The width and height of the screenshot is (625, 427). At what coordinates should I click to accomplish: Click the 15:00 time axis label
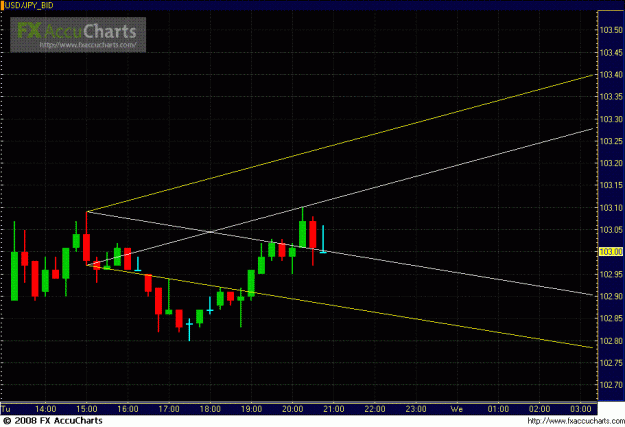pyautogui.click(x=86, y=409)
